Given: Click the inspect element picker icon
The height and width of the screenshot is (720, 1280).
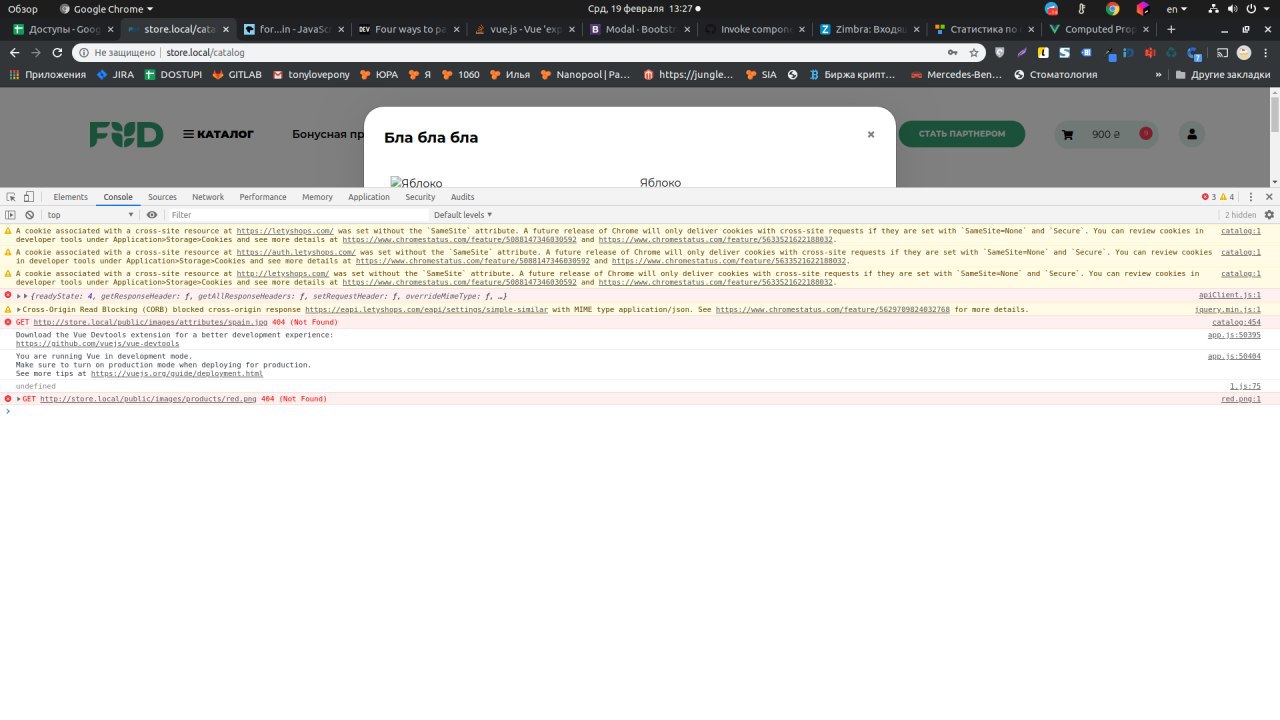Looking at the screenshot, I should (11, 197).
